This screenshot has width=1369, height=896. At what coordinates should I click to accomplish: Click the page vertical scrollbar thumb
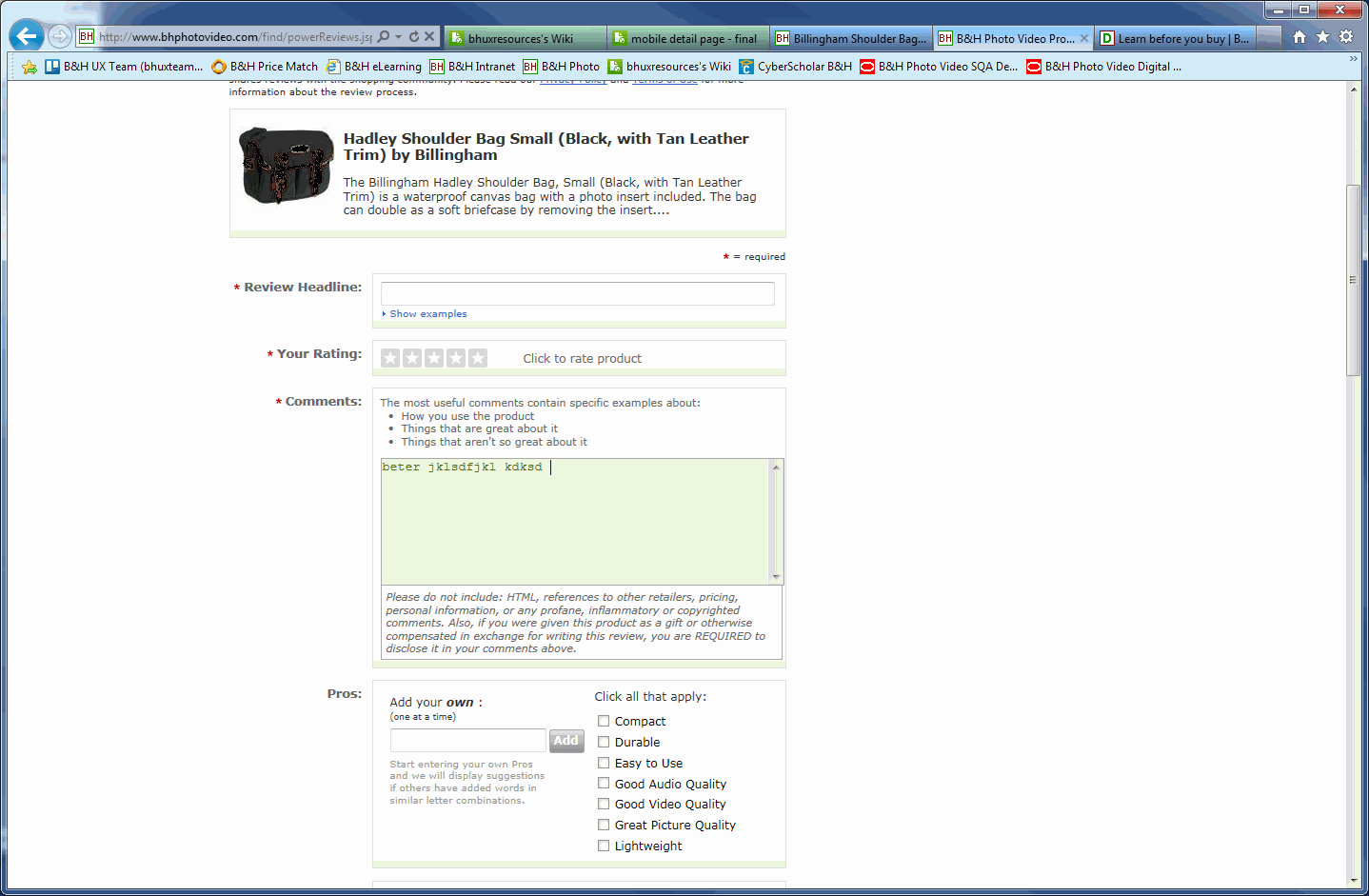tap(1353, 280)
